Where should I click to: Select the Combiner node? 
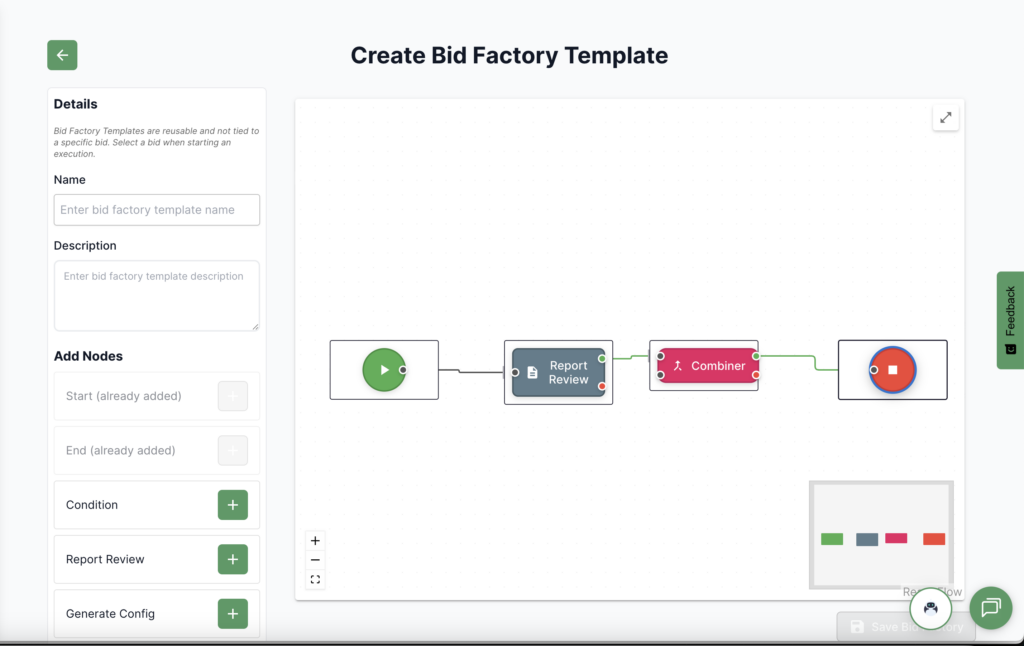tap(708, 366)
